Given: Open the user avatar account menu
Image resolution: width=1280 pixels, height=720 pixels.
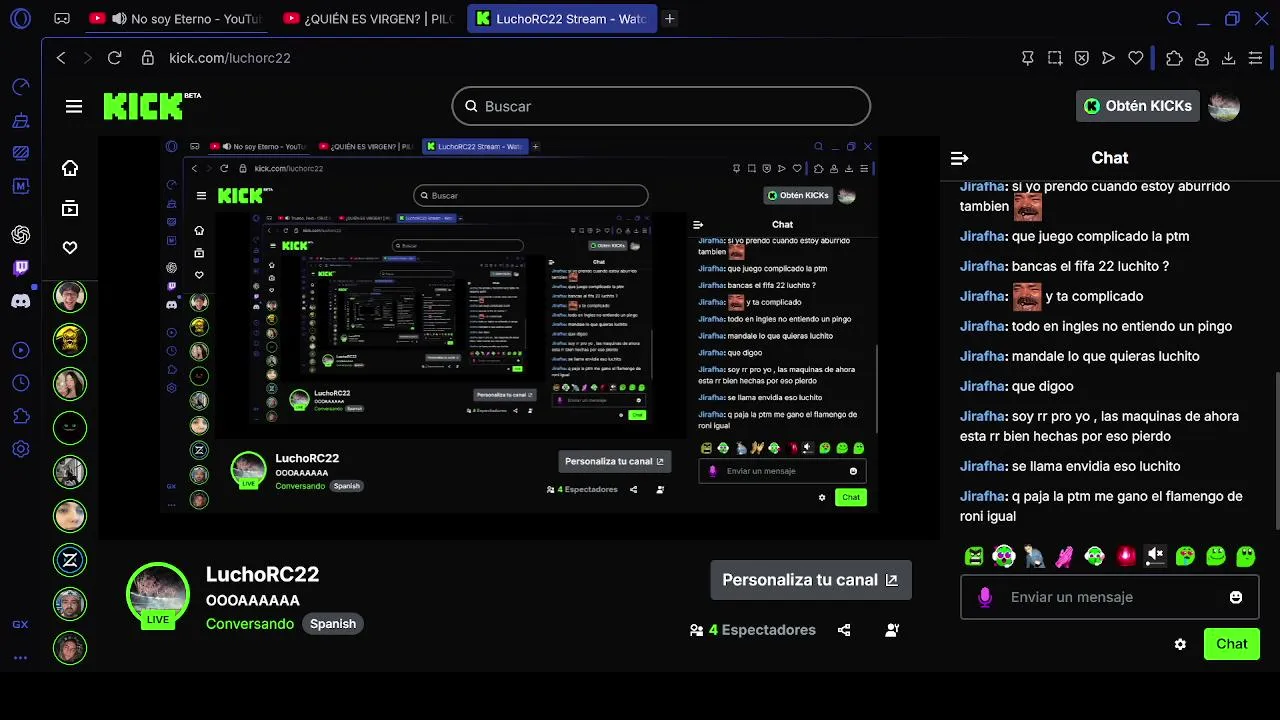Looking at the screenshot, I should pyautogui.click(x=1224, y=106).
